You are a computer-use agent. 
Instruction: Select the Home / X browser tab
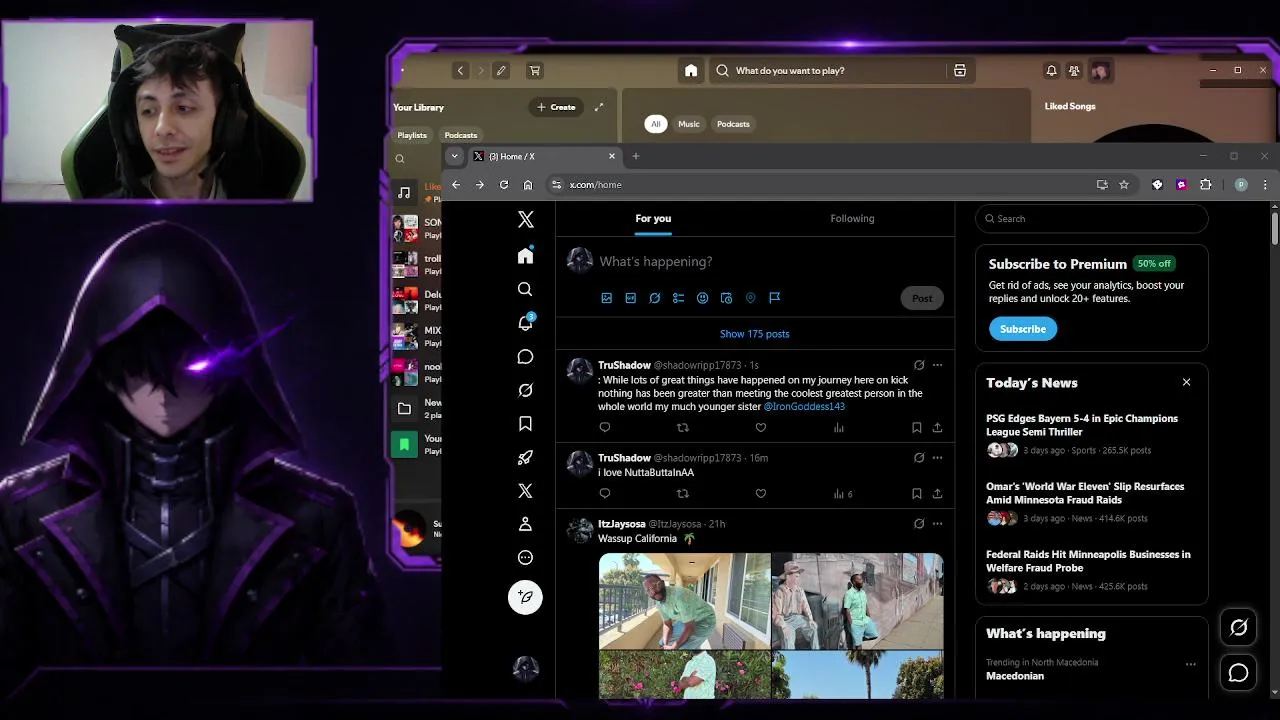coord(545,156)
